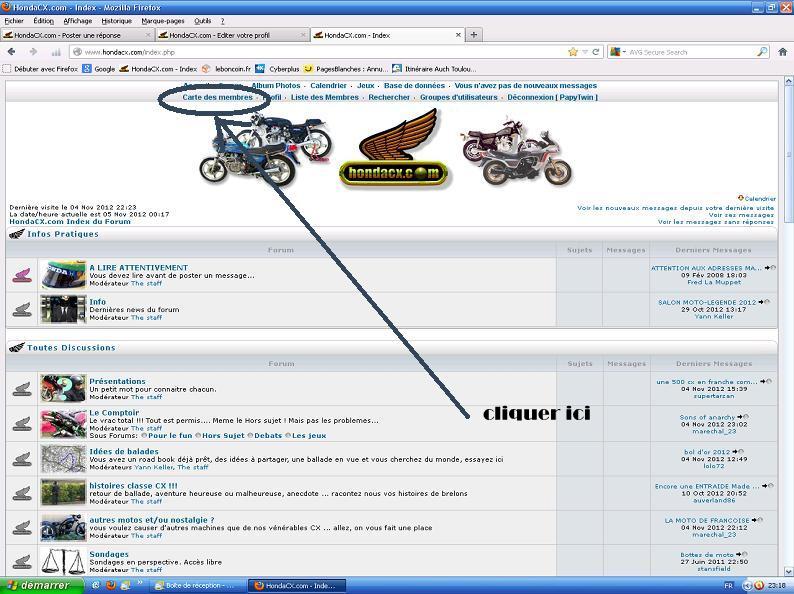
Task: Open Liste des Membres link
Action: 325,97
